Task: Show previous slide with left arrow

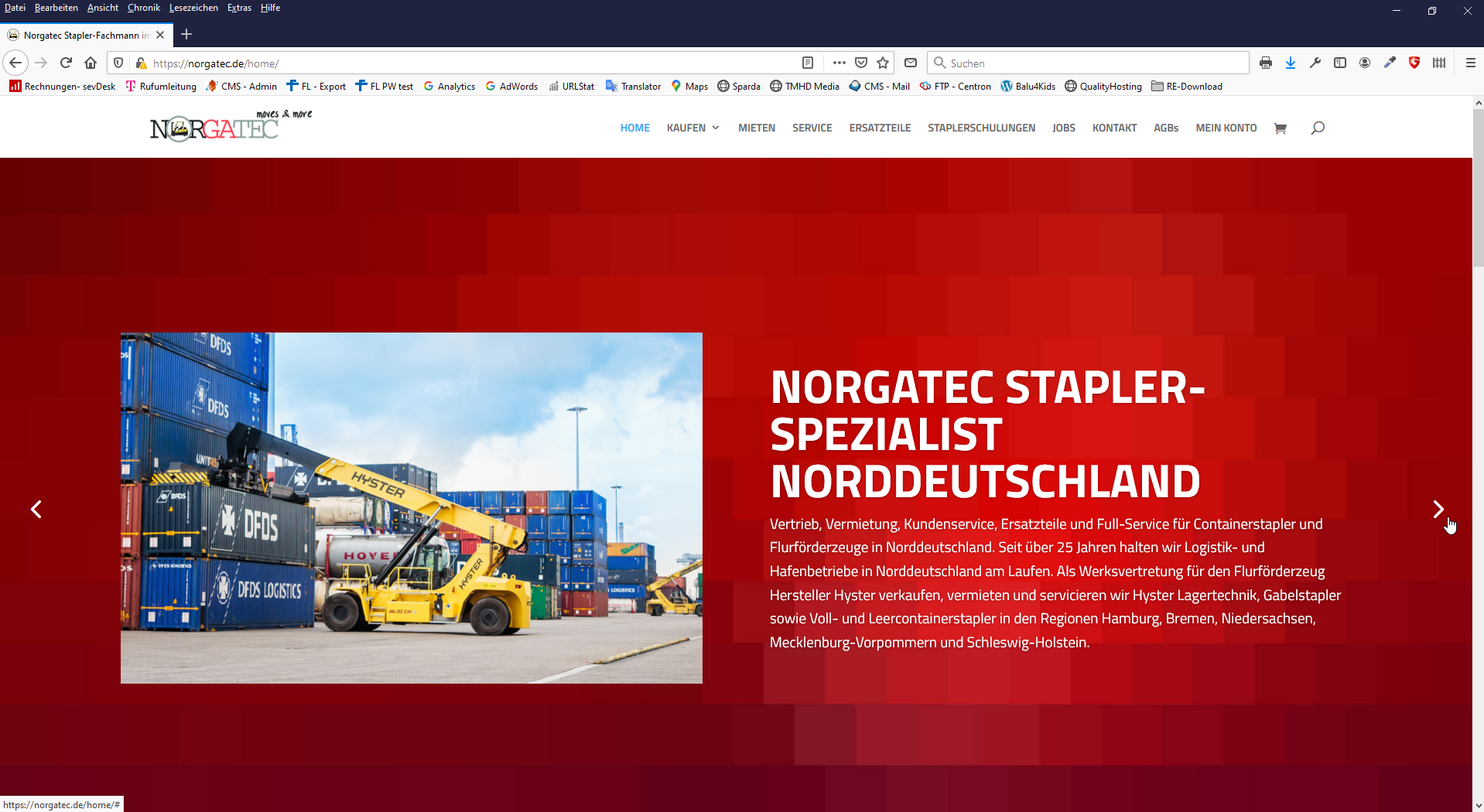Action: [x=36, y=509]
